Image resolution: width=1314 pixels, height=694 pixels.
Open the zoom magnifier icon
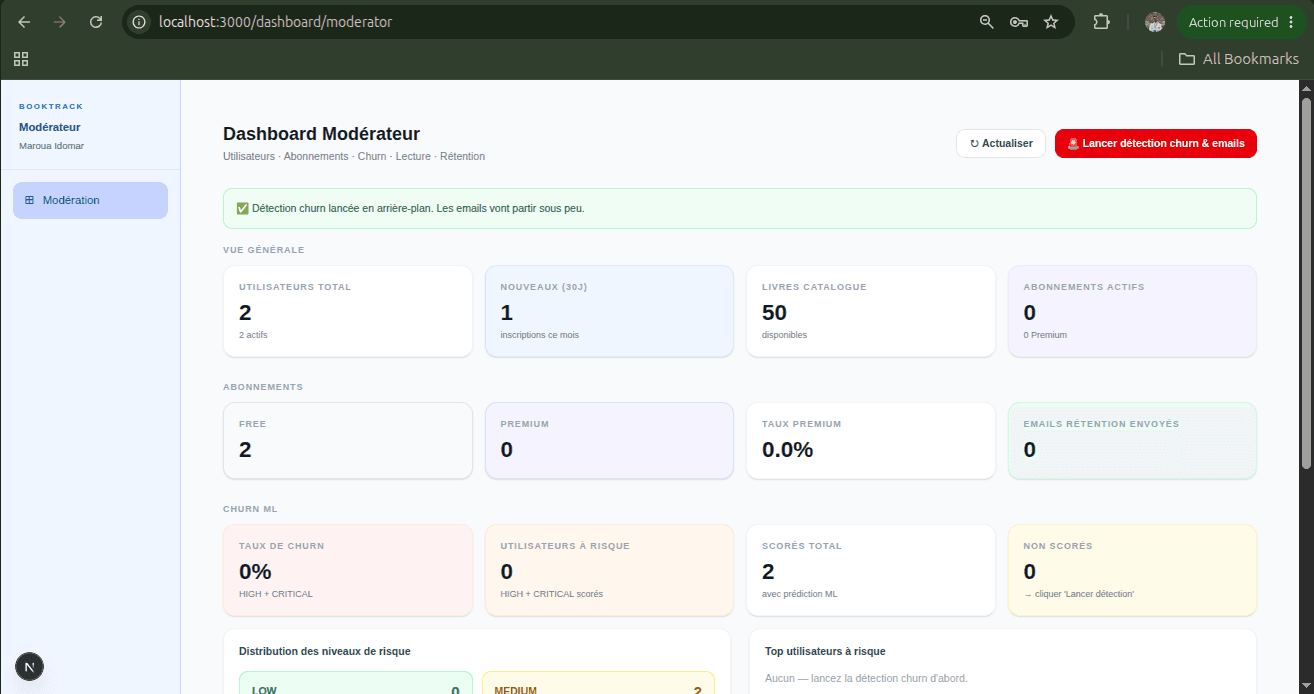click(x=987, y=22)
